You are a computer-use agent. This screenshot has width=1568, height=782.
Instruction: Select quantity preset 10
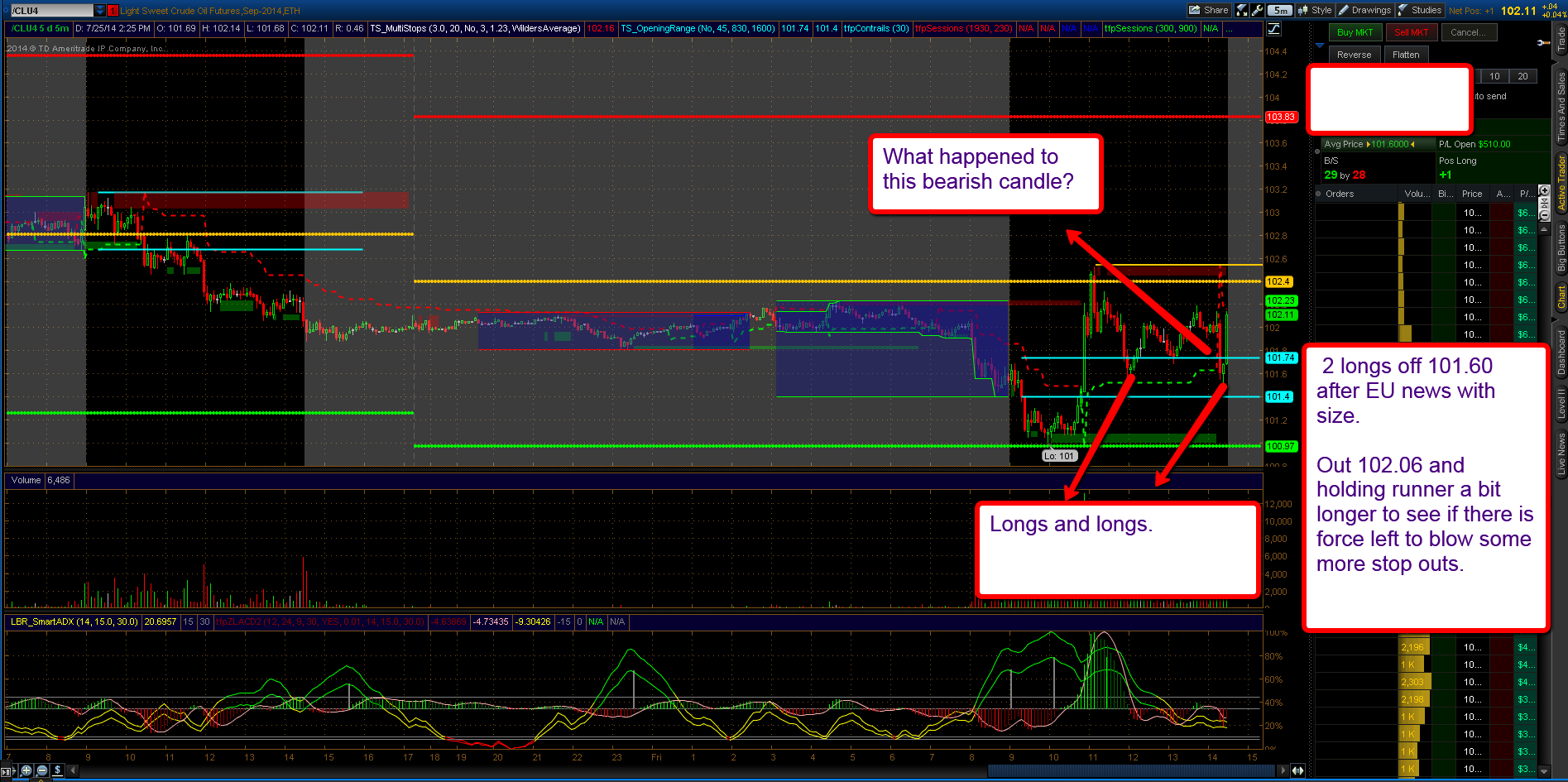[1494, 76]
